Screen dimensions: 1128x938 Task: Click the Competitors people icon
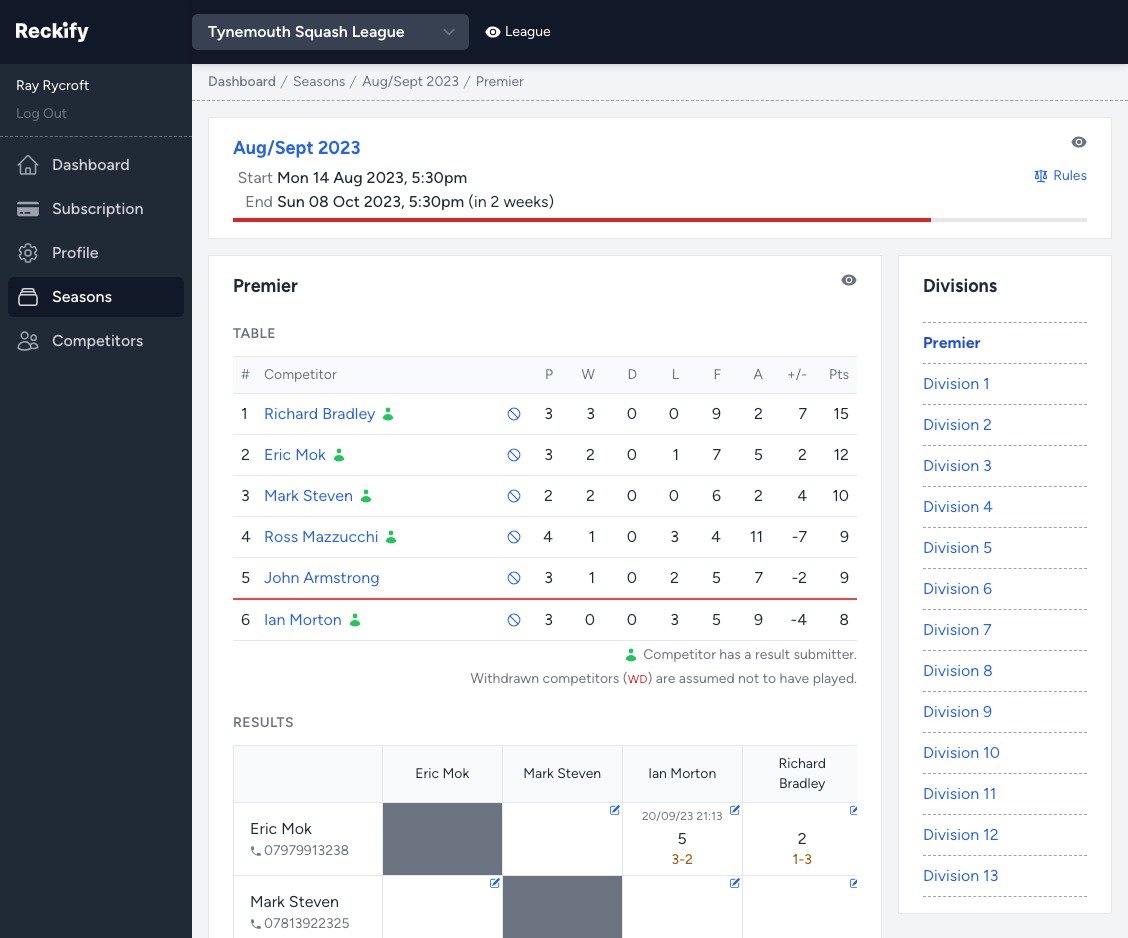[28, 341]
